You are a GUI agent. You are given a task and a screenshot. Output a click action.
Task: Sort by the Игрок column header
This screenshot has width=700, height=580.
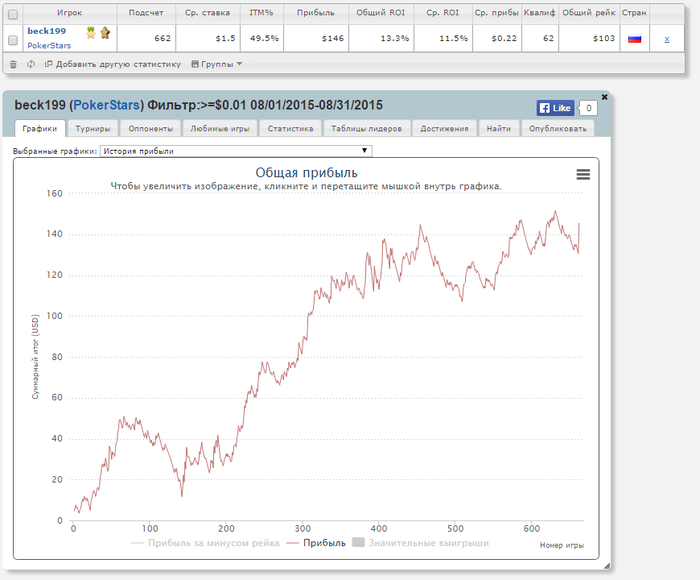pos(70,13)
